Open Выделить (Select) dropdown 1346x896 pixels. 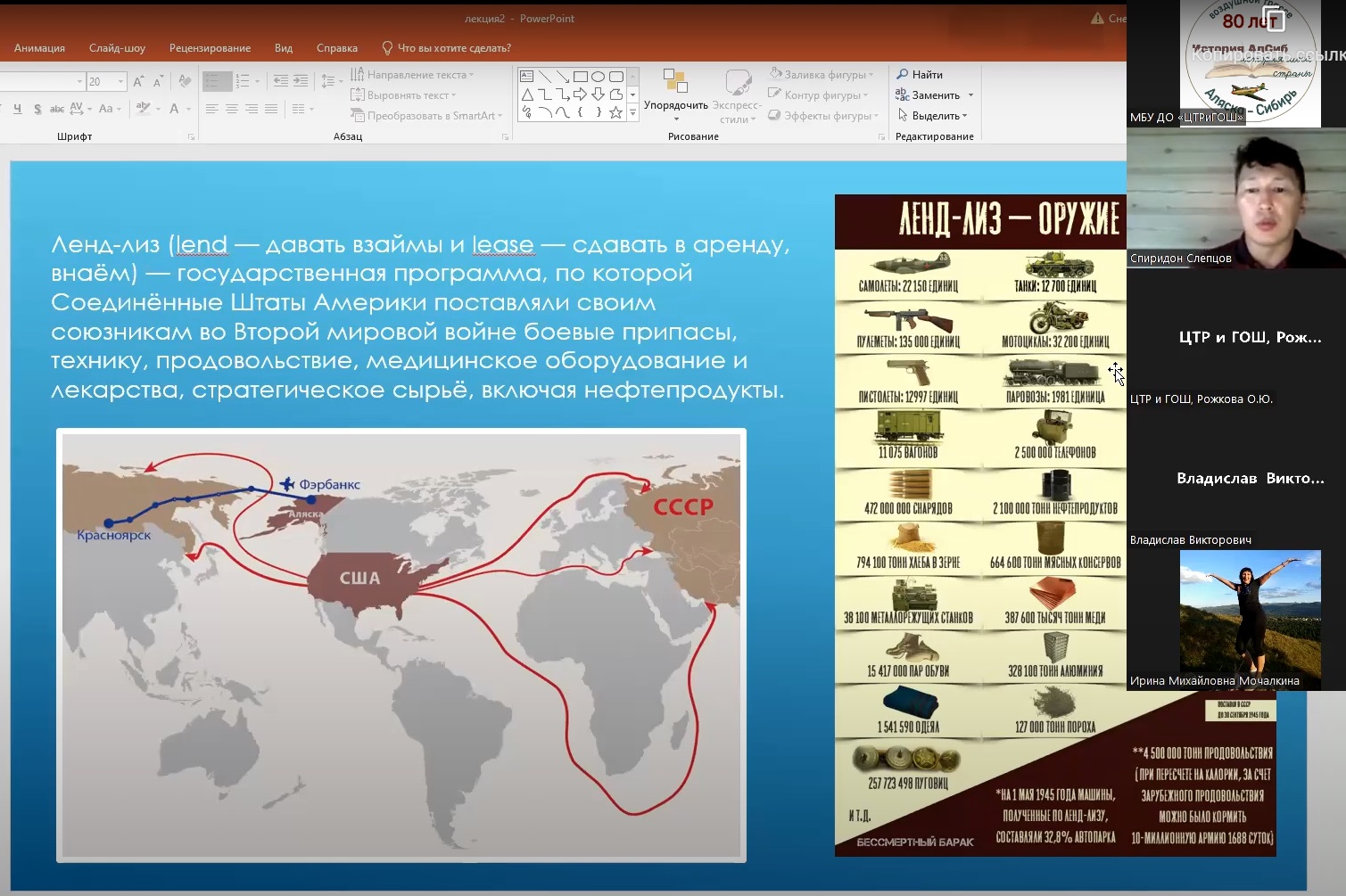click(x=932, y=116)
